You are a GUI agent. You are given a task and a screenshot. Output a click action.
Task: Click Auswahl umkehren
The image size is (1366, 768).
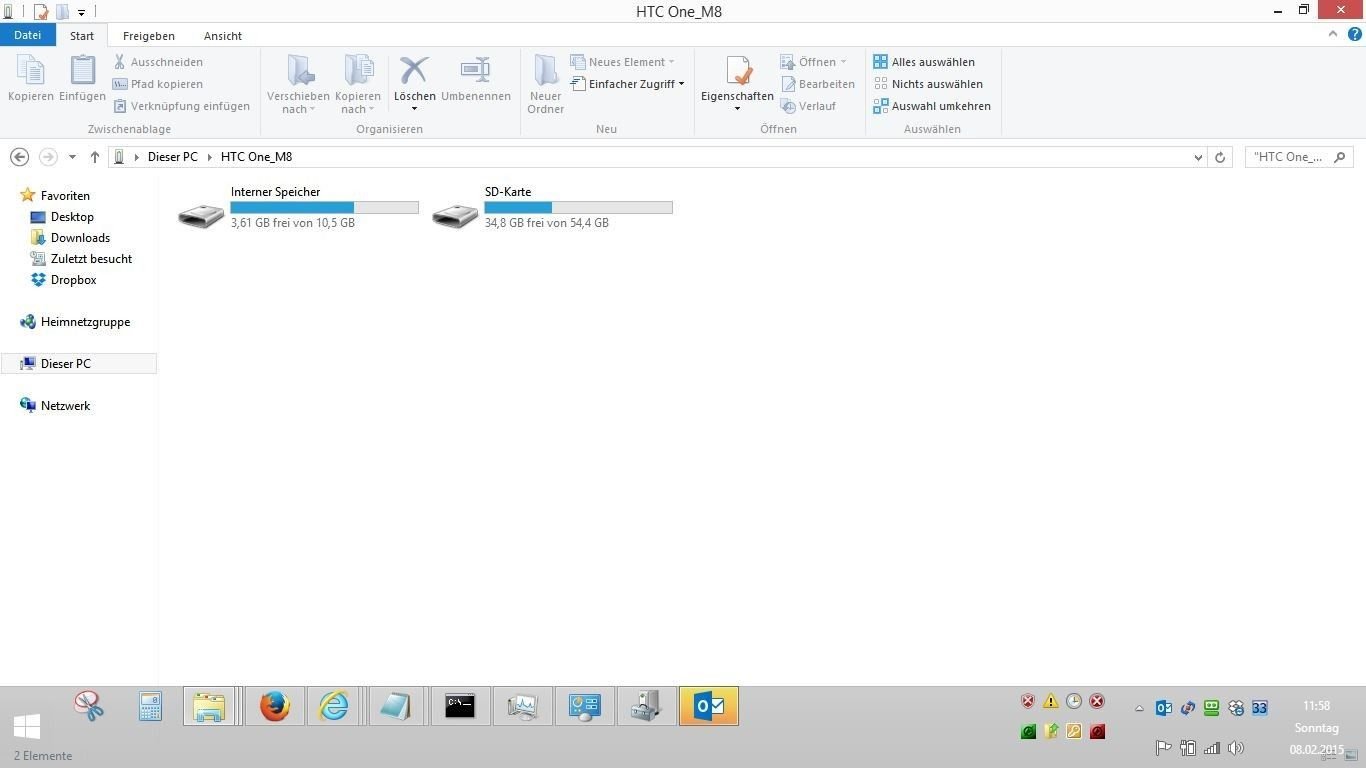(932, 106)
